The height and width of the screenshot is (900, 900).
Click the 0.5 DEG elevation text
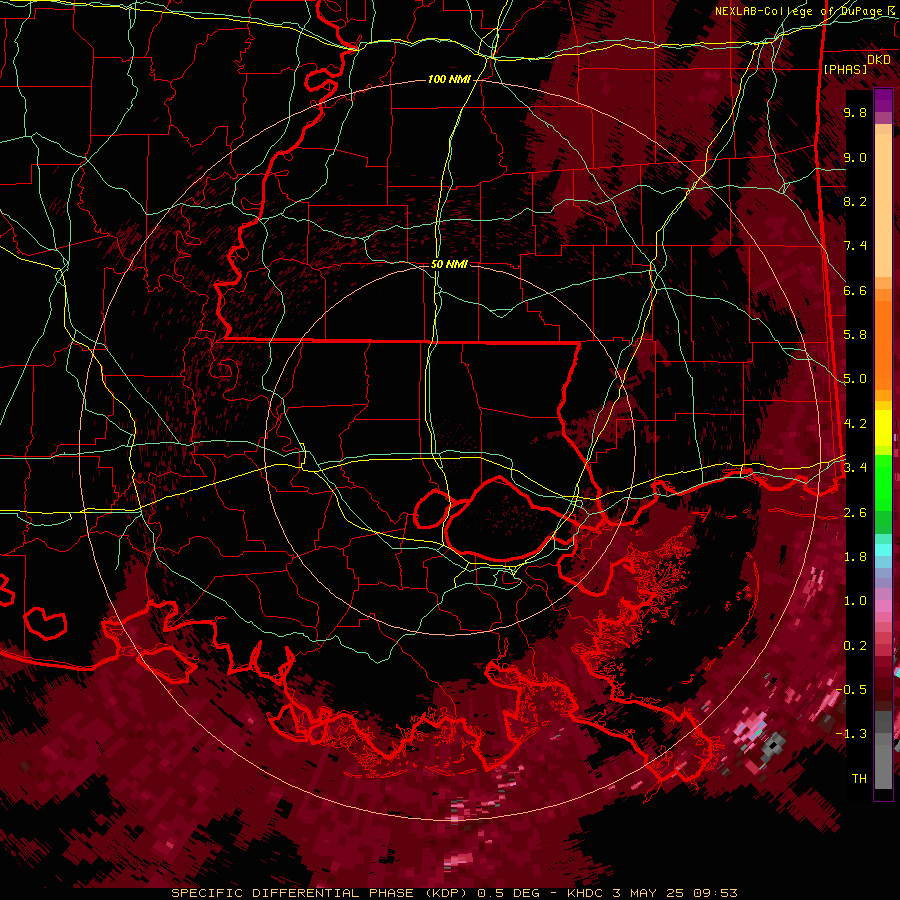(510, 893)
